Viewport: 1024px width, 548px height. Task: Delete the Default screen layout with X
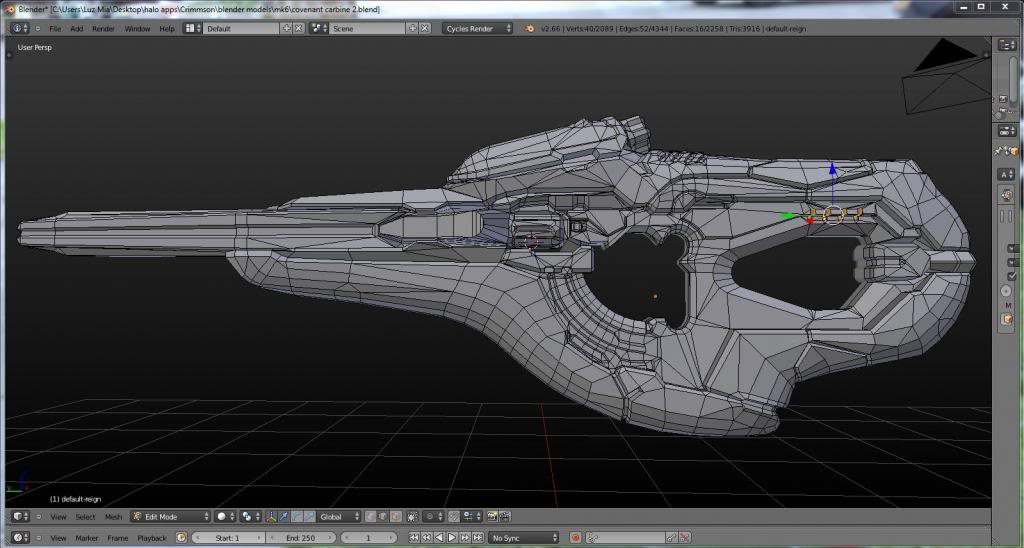click(298, 28)
